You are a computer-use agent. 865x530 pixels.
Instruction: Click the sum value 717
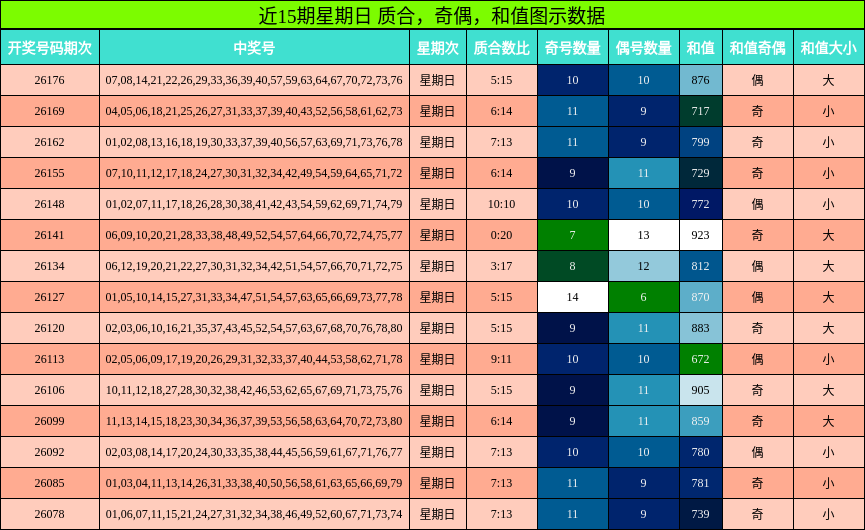701,111
